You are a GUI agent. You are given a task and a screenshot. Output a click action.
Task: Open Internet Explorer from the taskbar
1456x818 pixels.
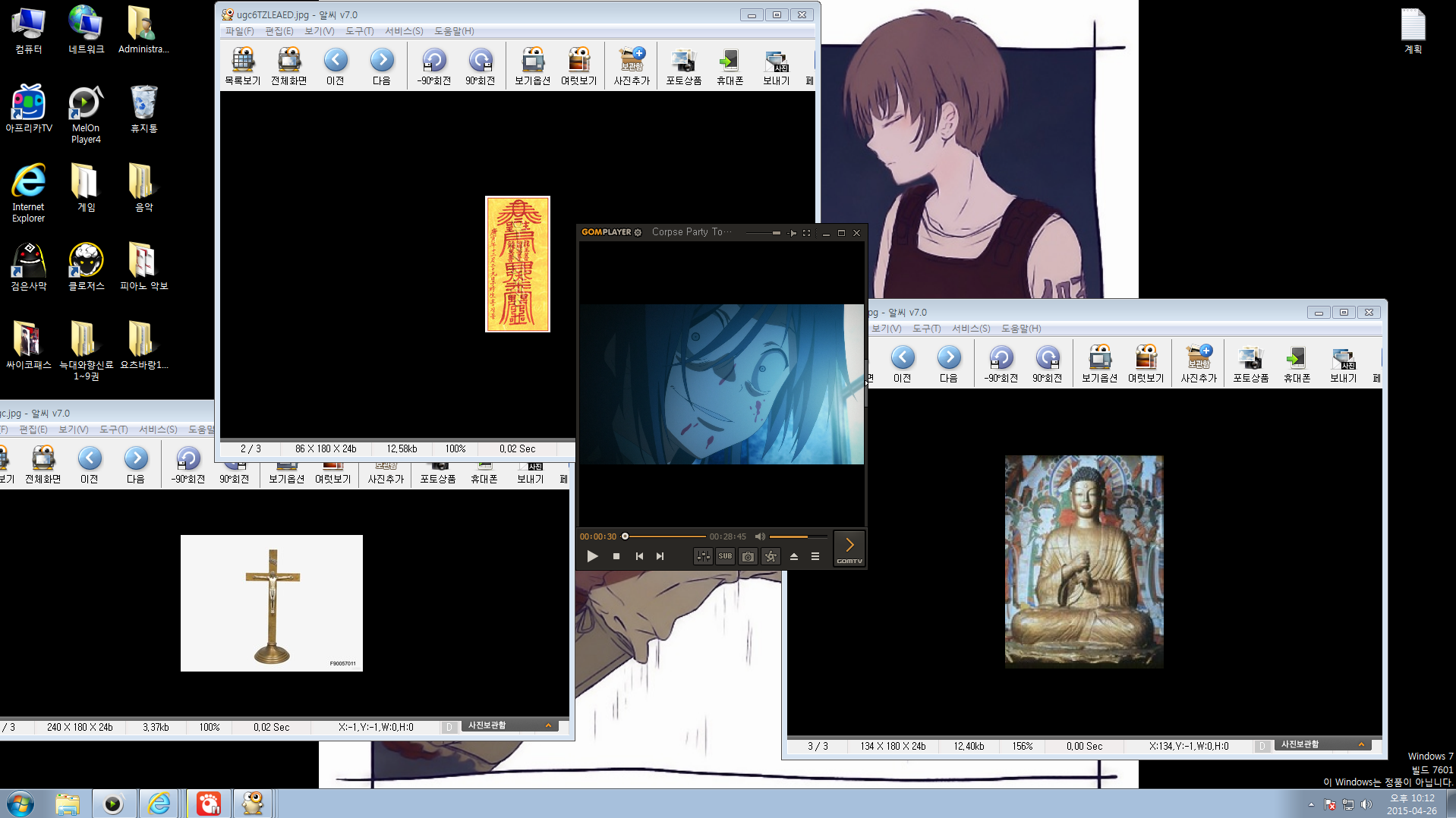[159, 804]
